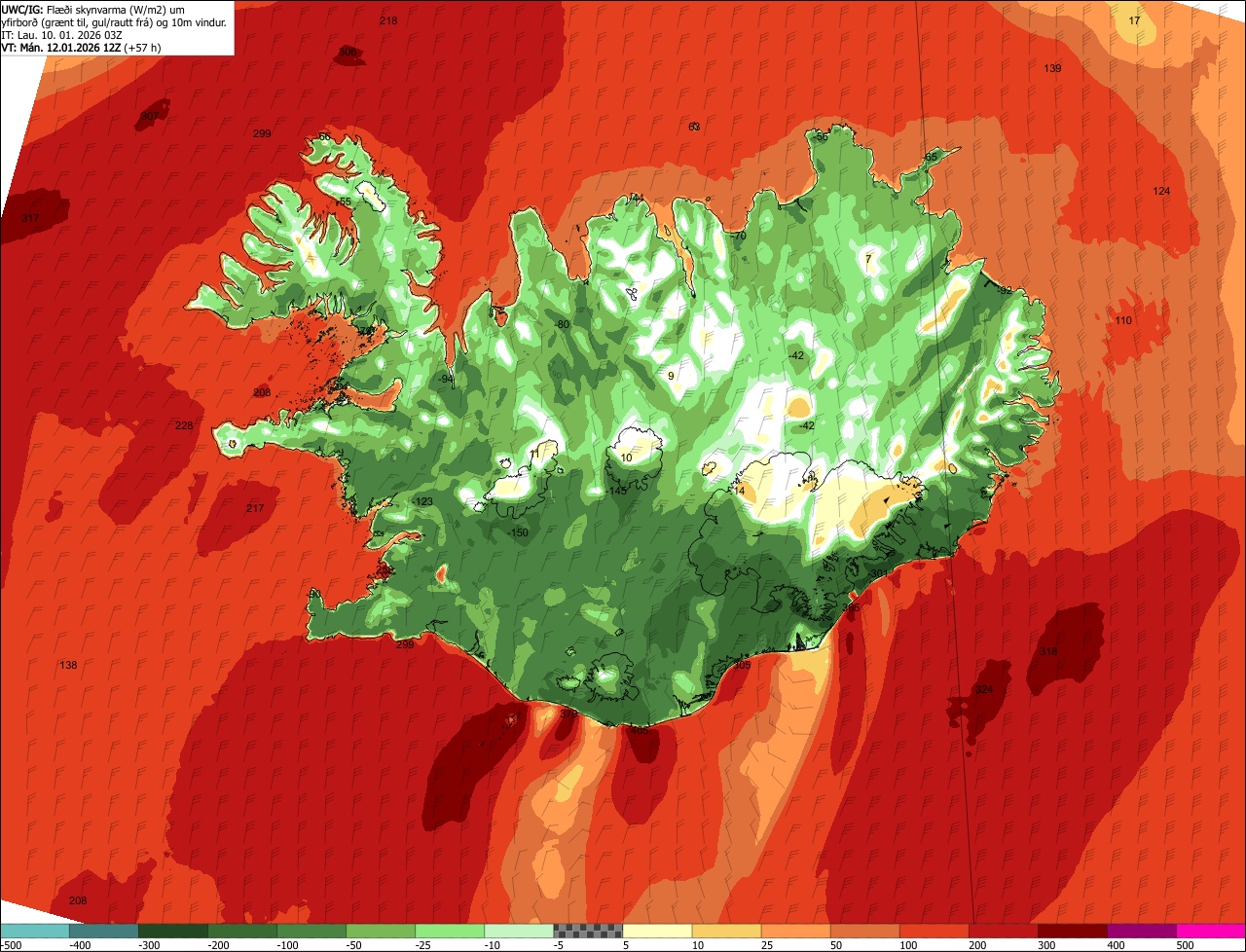
Task: Select the 400 to 500 purple legend swatch
Action: (x=1140, y=931)
